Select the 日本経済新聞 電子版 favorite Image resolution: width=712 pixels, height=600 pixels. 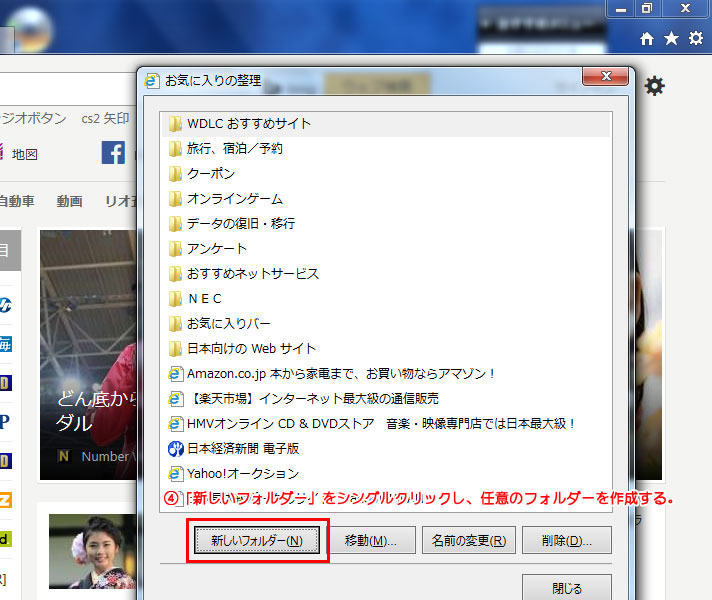pyautogui.click(x=243, y=448)
